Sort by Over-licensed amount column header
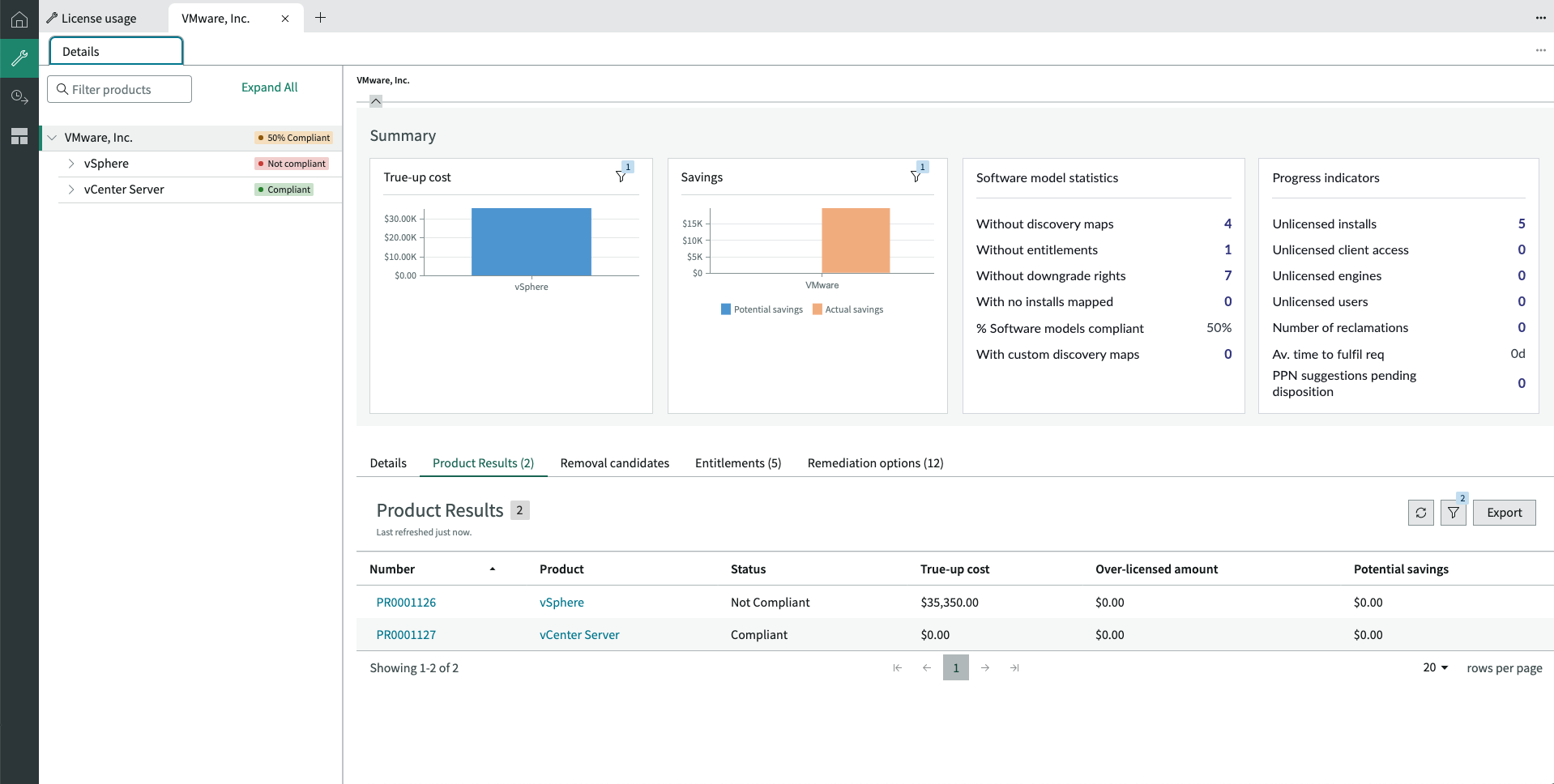 click(1156, 569)
